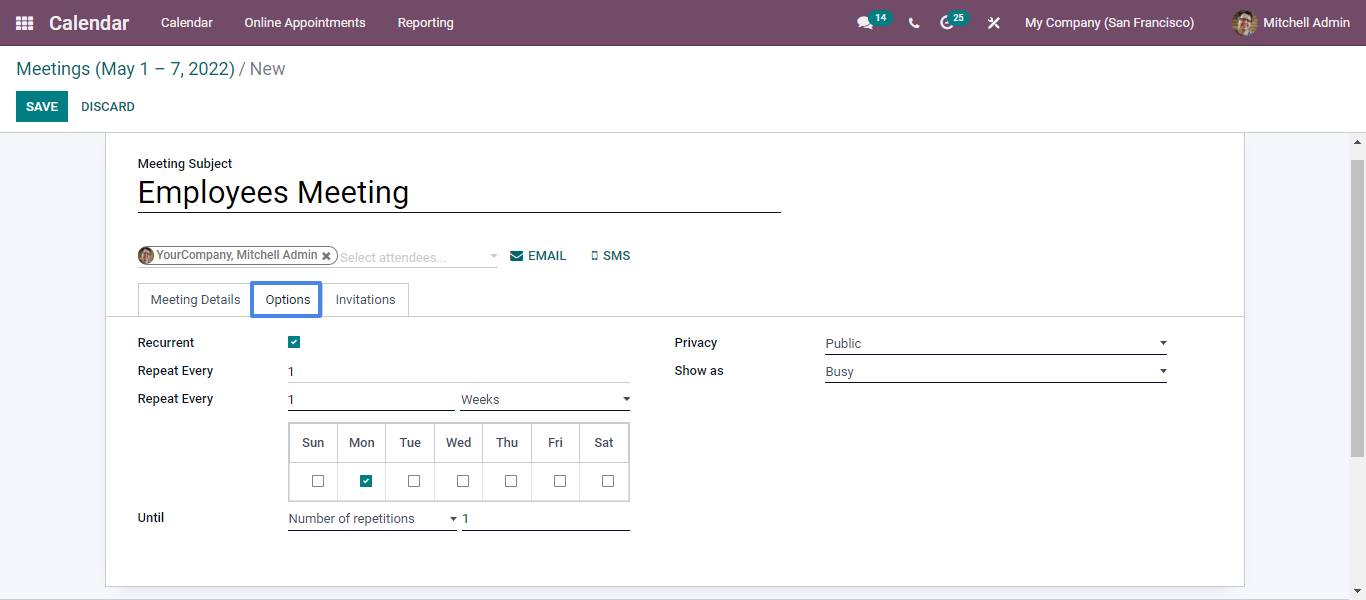The image size is (1366, 600).
Task: Click the Calendar app title
Action: coord(89,23)
